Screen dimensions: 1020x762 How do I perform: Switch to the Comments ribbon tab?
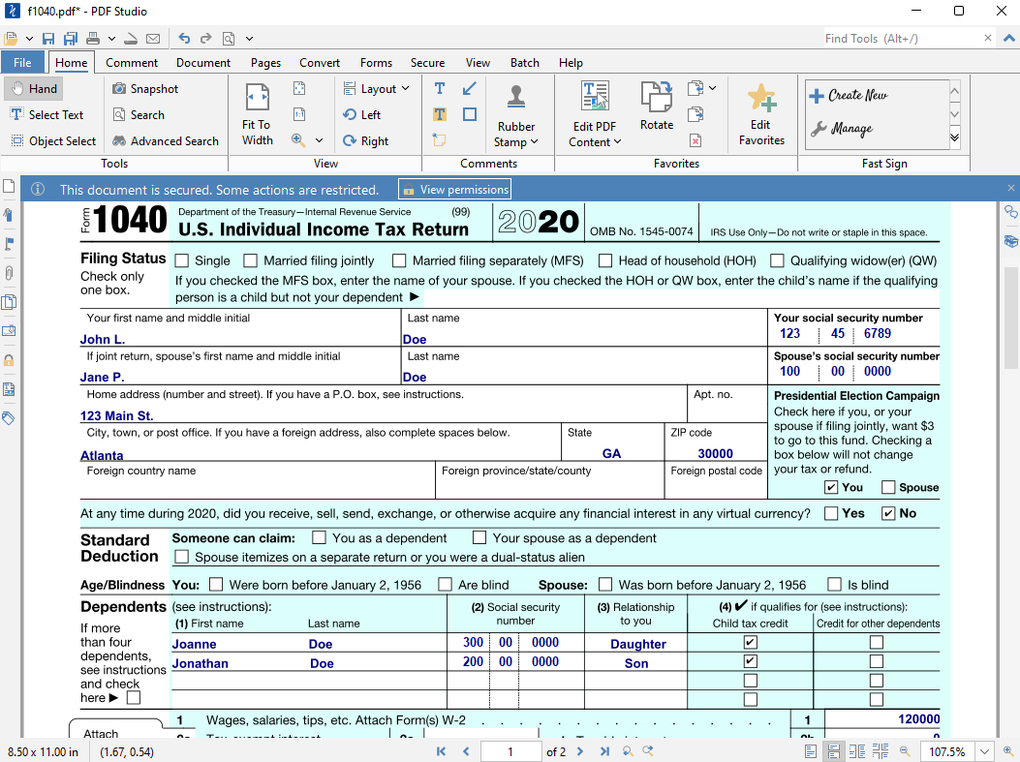(x=131, y=62)
